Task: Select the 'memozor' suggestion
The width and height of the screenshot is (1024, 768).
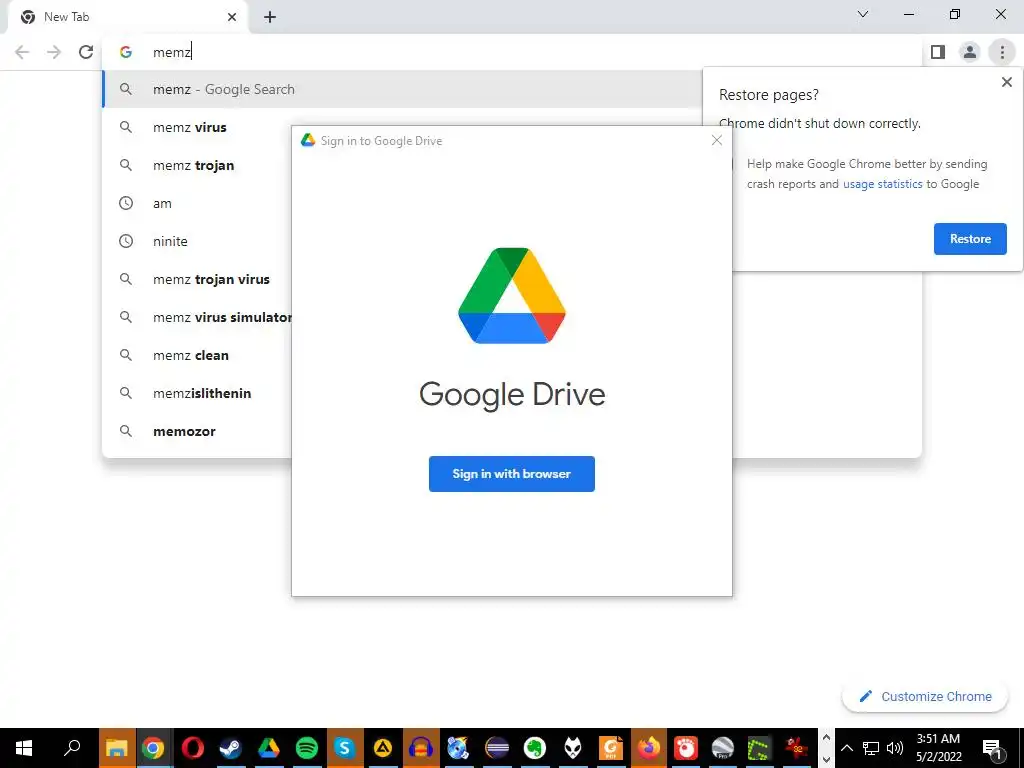Action: tap(197, 431)
